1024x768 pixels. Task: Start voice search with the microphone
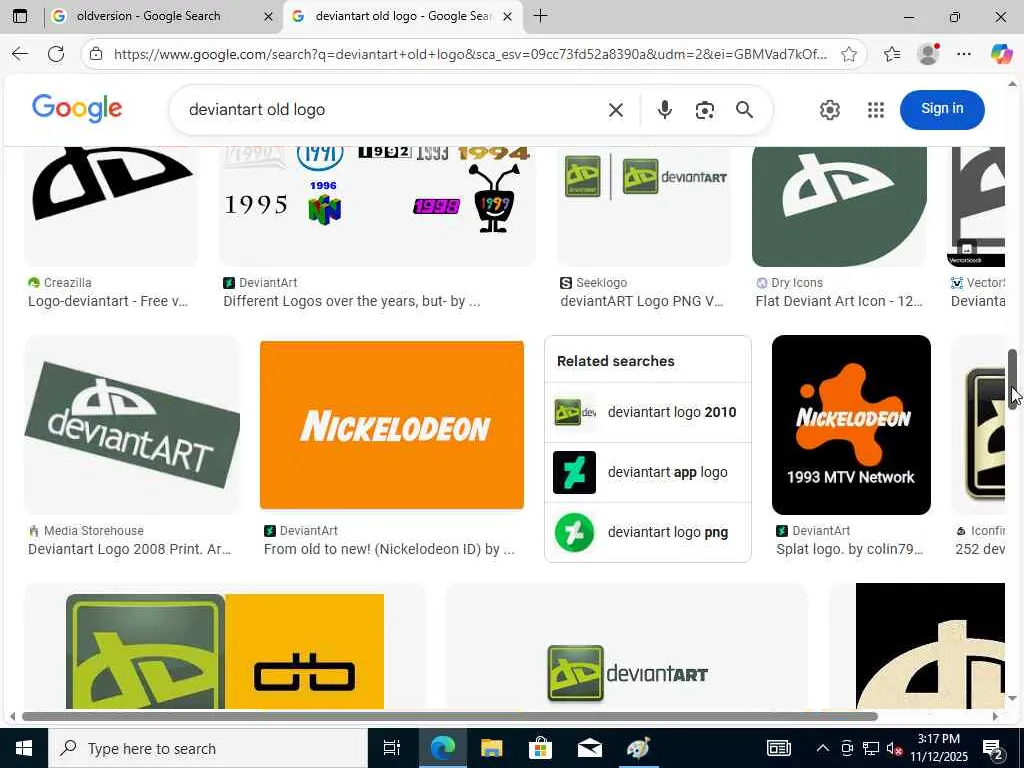(x=664, y=110)
